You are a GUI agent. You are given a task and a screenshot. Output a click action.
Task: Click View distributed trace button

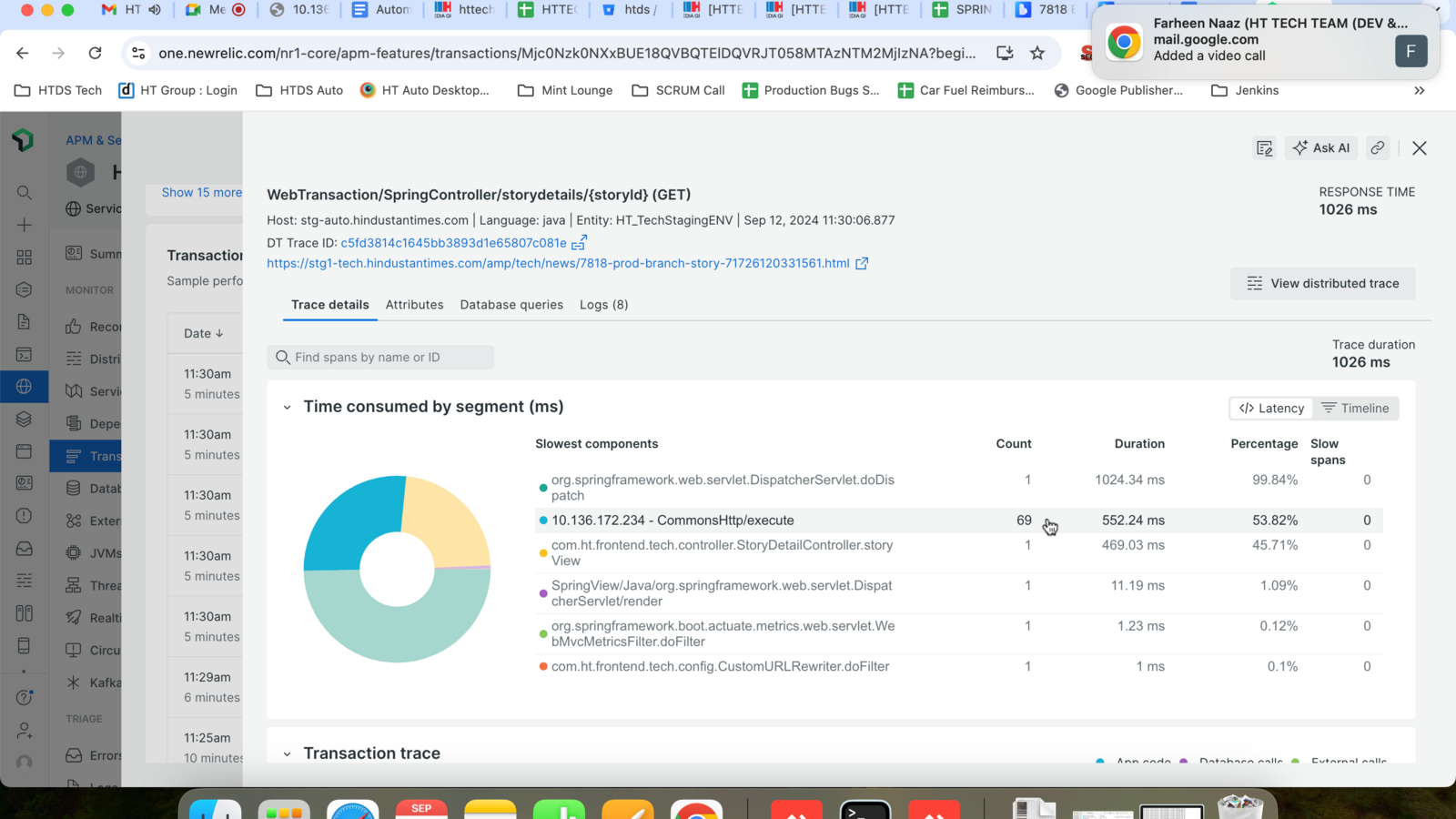(1322, 284)
